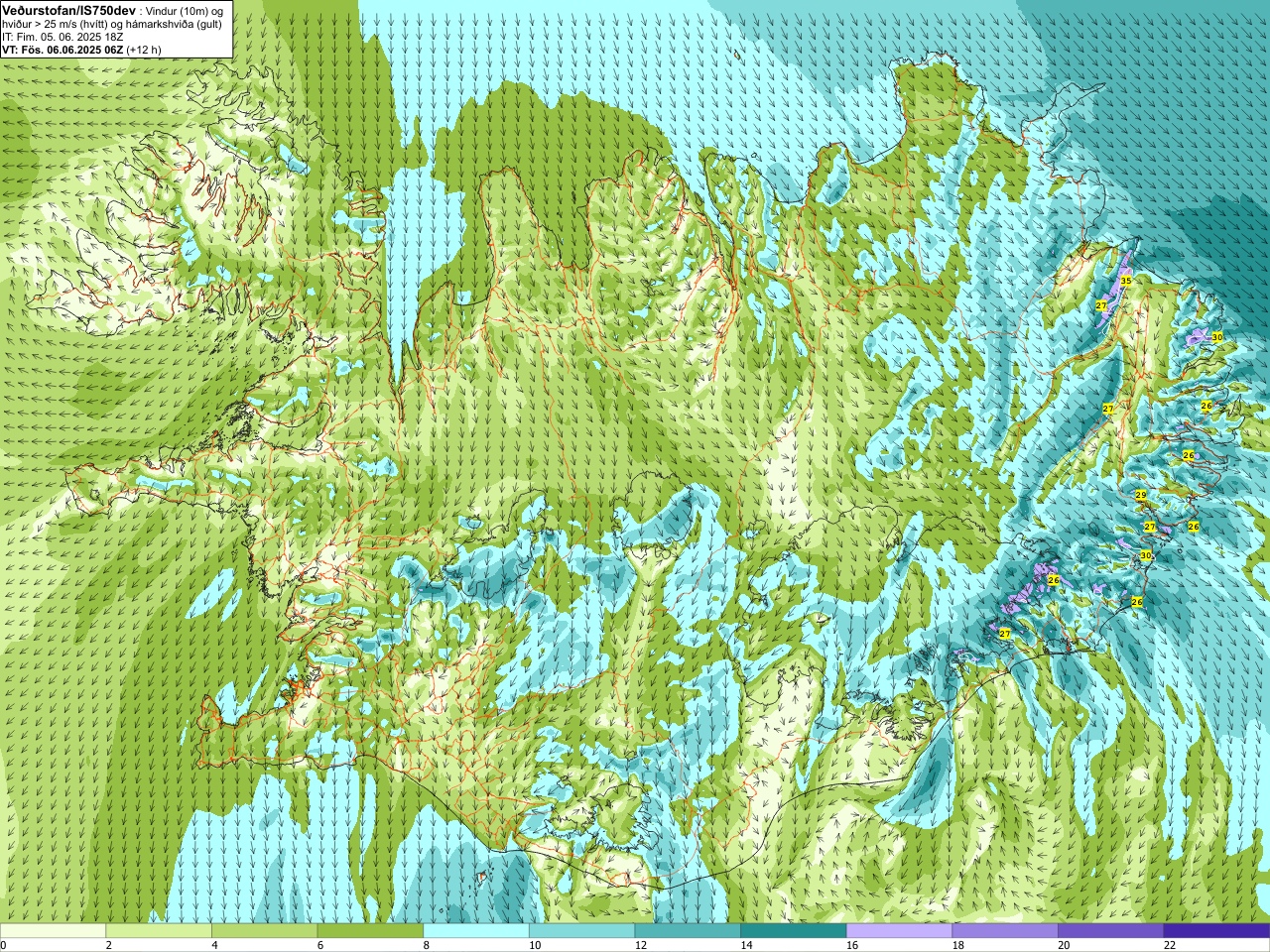Select the 16–18 m/s lavender legend block
Screen dimensions: 1270x952
point(899,931)
